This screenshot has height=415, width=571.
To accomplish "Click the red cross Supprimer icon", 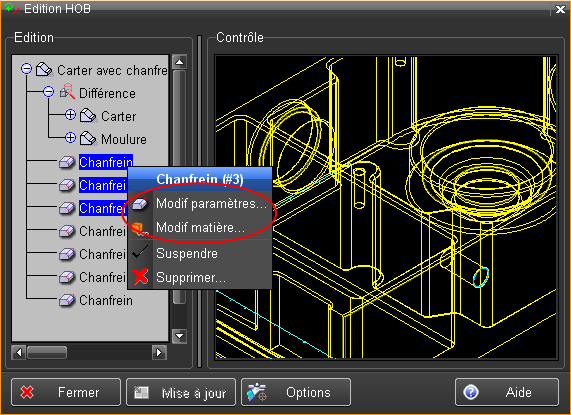I will [x=140, y=277].
